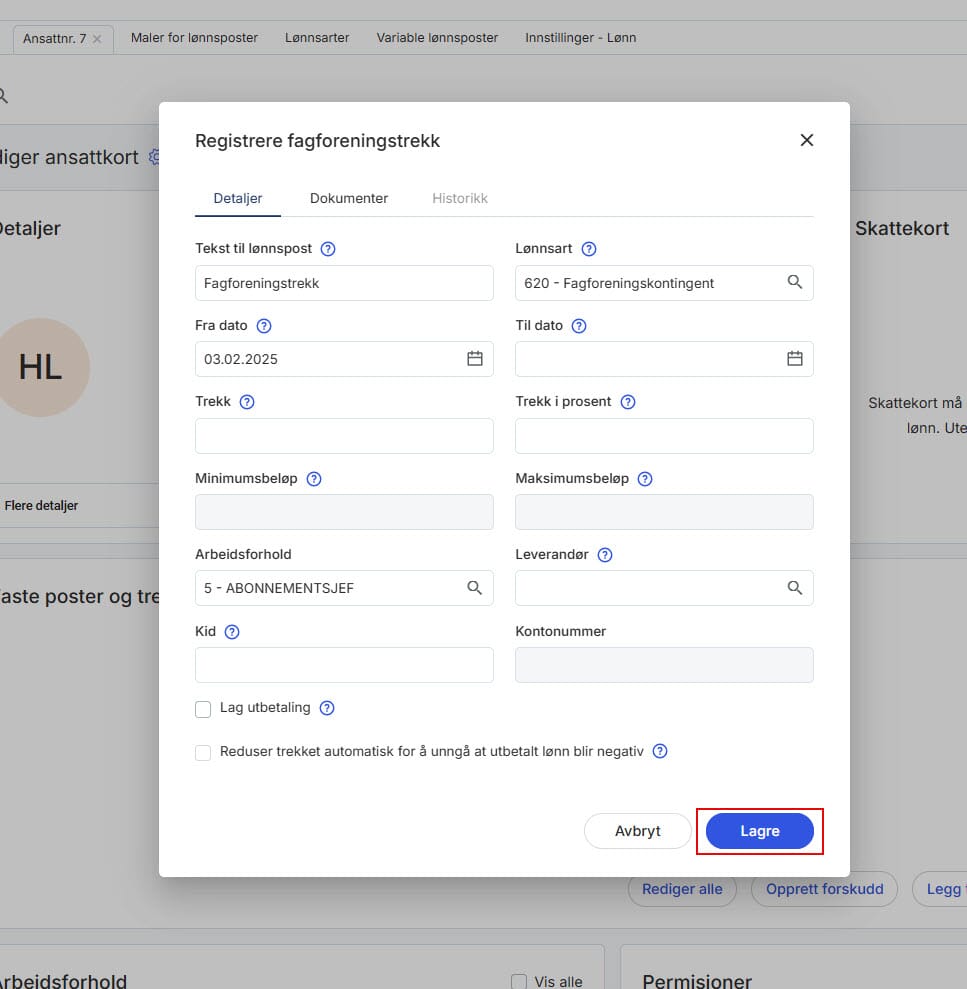
Task: Enable the Lag utbetaling checkbox
Action: 203,709
